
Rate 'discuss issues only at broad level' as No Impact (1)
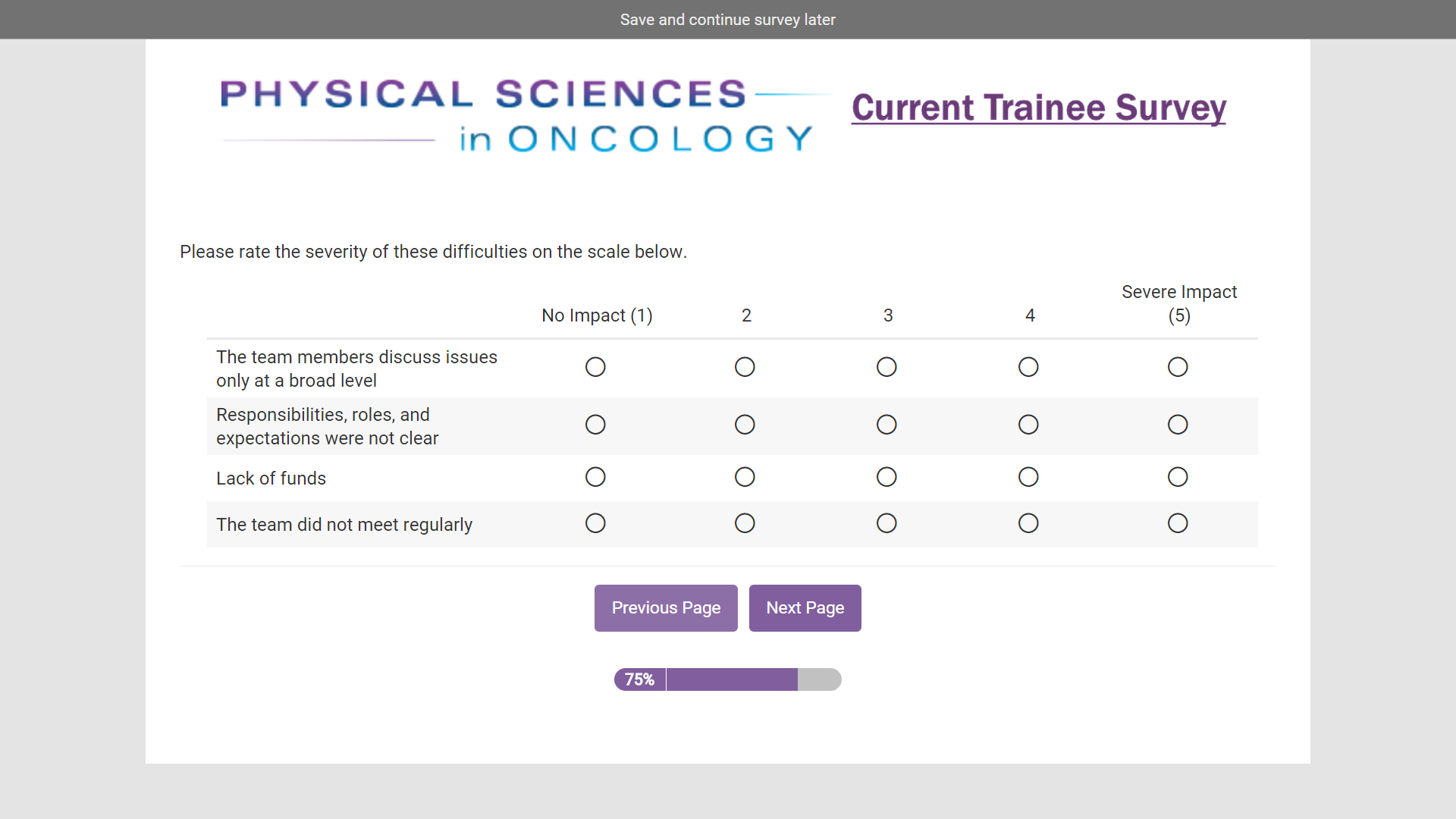595,367
